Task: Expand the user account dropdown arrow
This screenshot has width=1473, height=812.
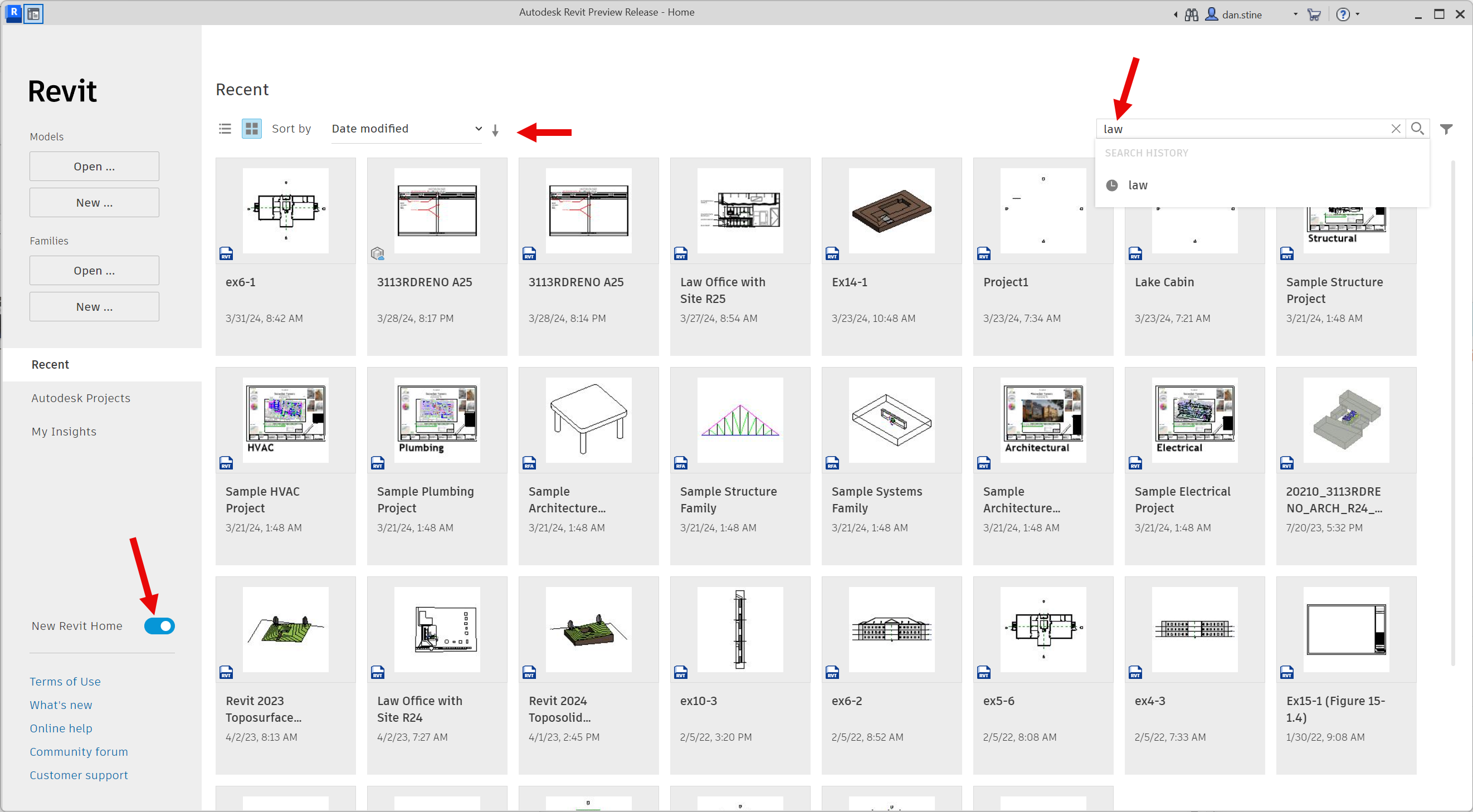Action: tap(1295, 14)
